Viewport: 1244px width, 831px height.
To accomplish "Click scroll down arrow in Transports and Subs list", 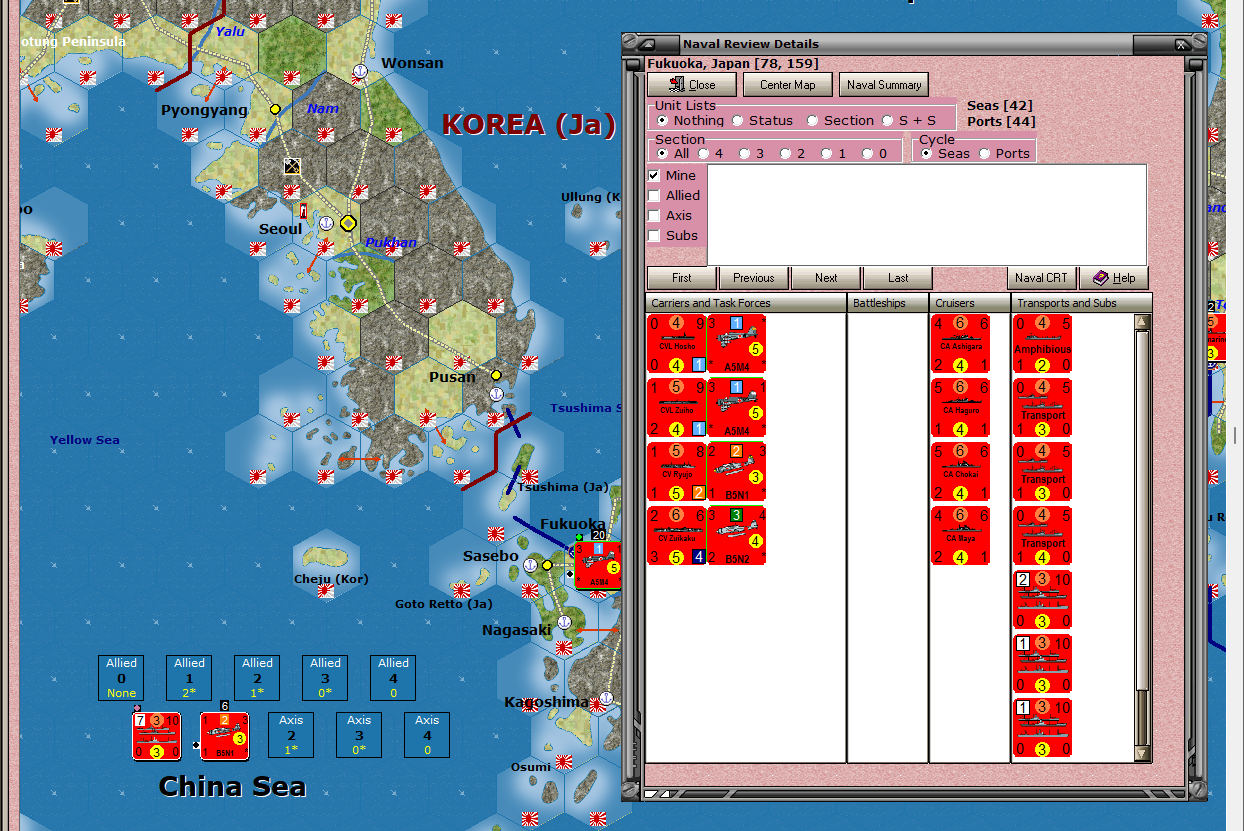I will click(x=1142, y=753).
